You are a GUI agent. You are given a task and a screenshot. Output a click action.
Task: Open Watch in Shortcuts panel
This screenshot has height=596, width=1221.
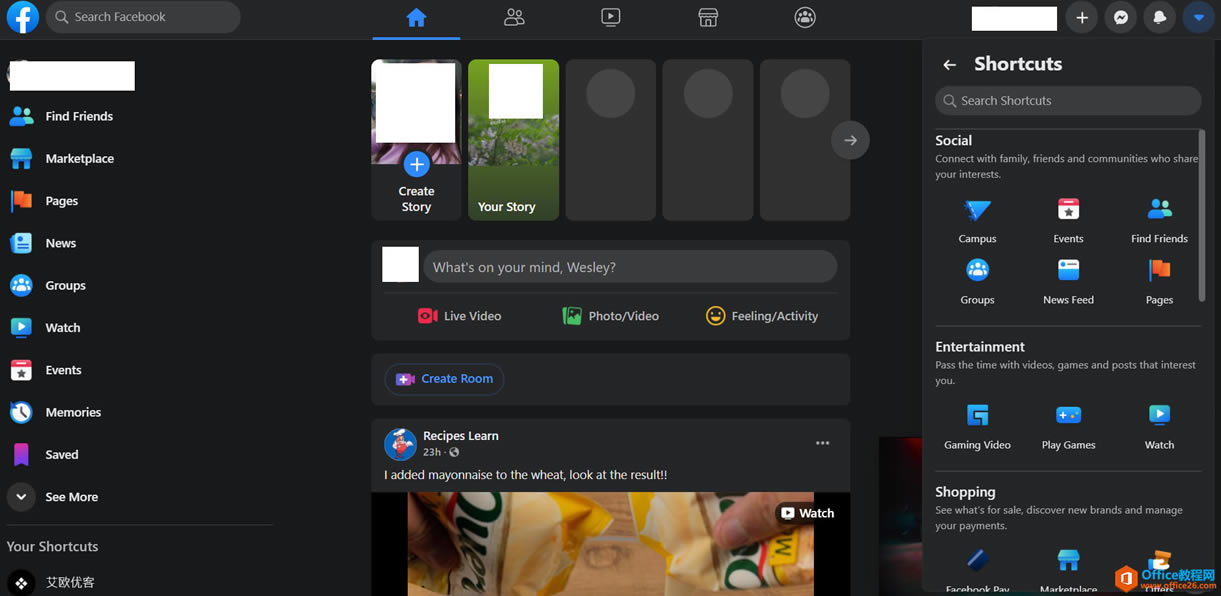[x=1159, y=427]
